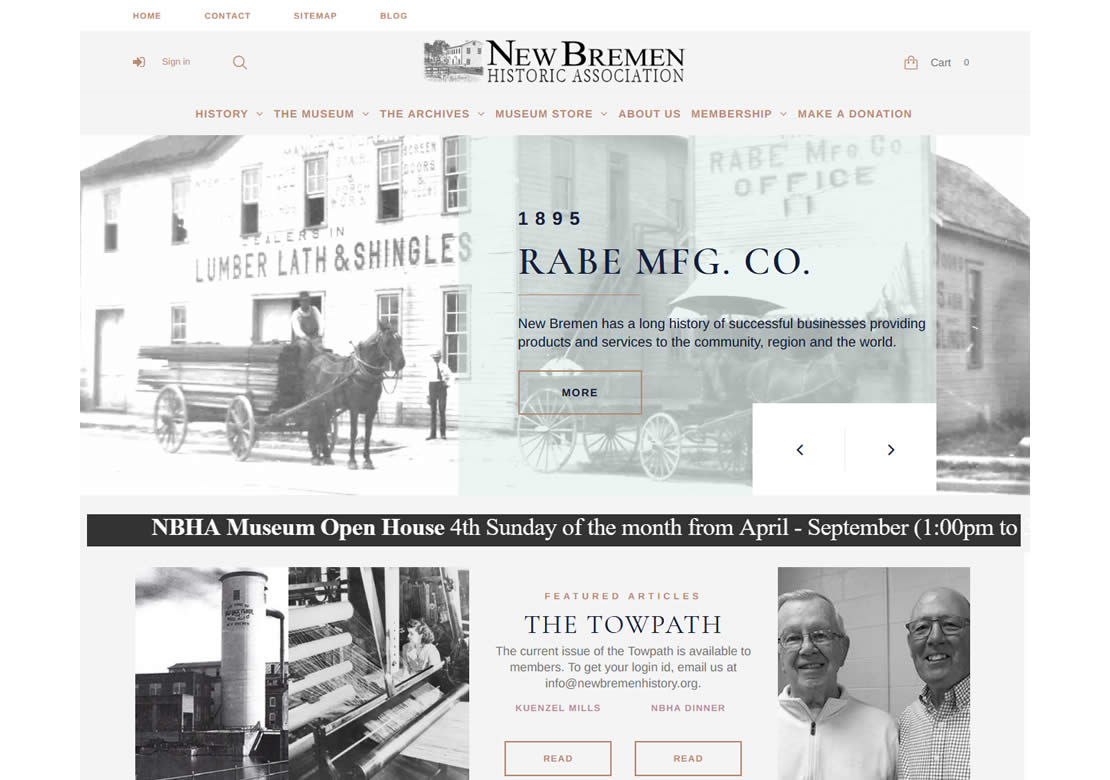Open the Sitemap link

click(315, 16)
